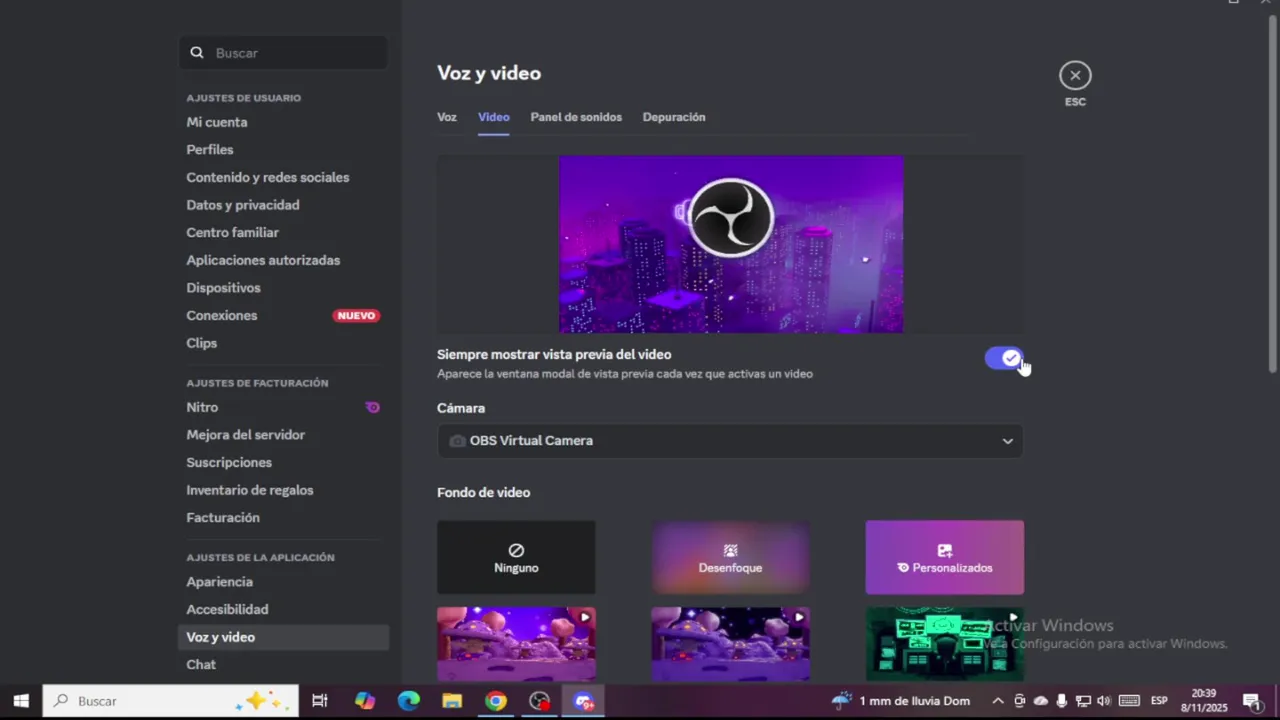1280x720 pixels.
Task: Launch Copilot from the taskbar
Action: [x=365, y=701]
